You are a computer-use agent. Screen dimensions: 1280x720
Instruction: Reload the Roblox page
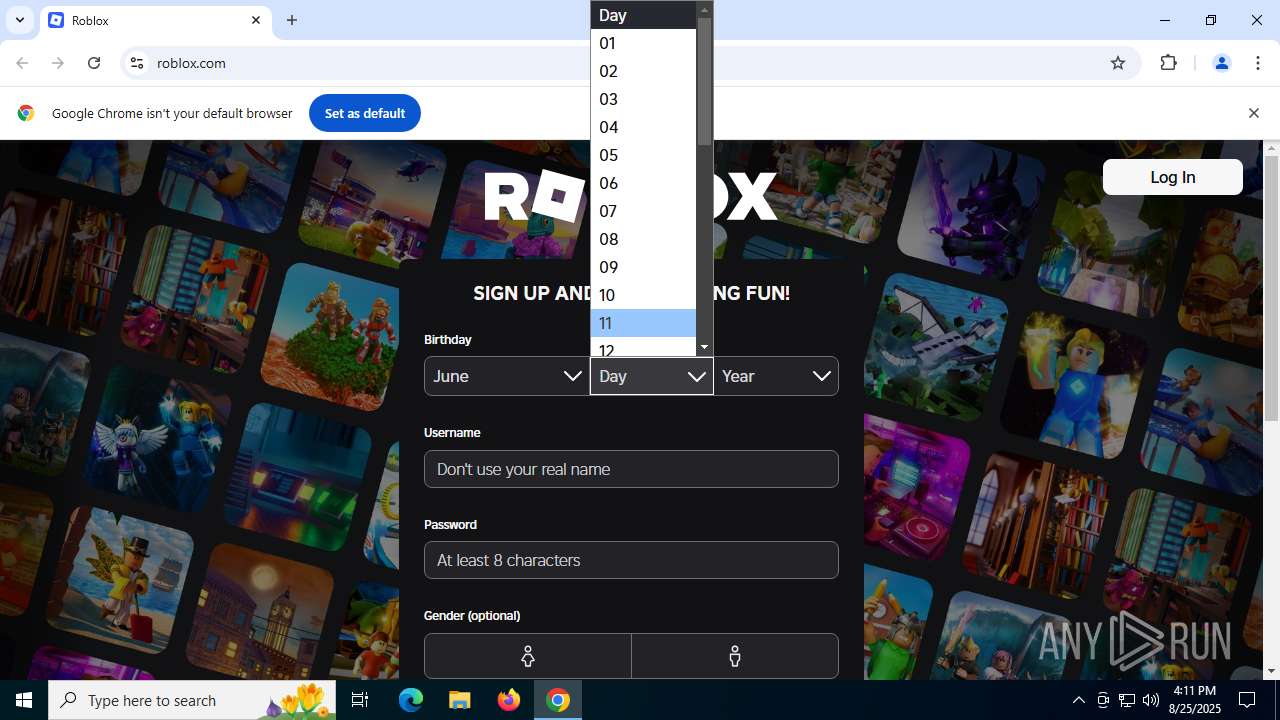(94, 63)
